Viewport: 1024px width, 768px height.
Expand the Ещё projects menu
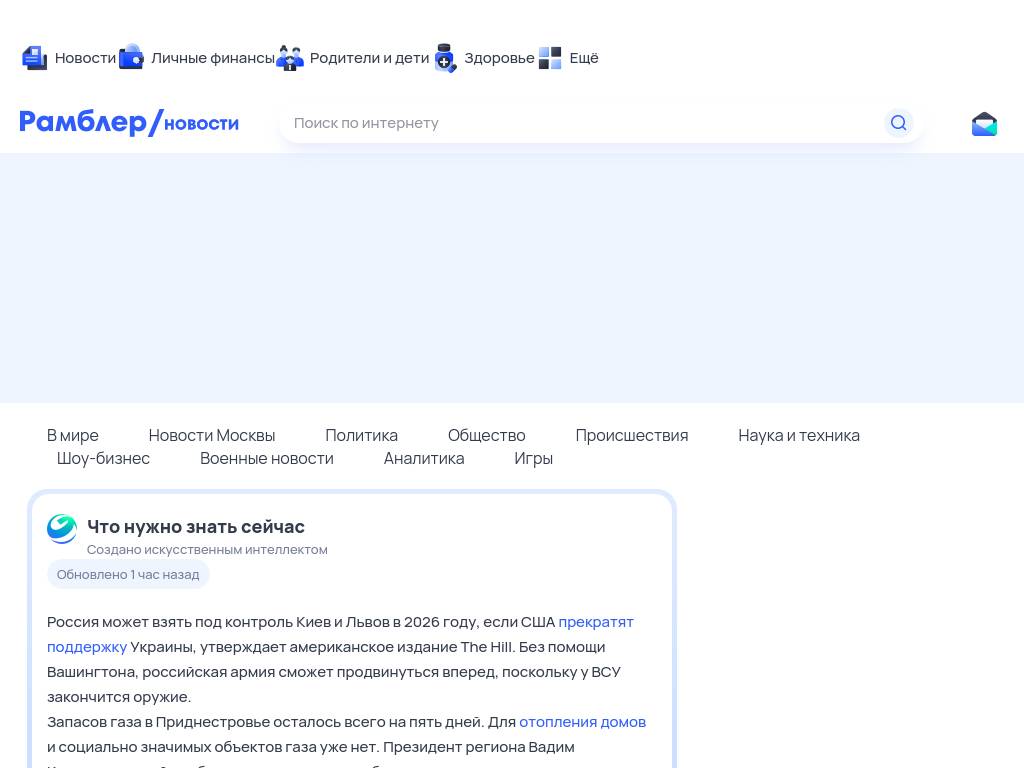584,58
